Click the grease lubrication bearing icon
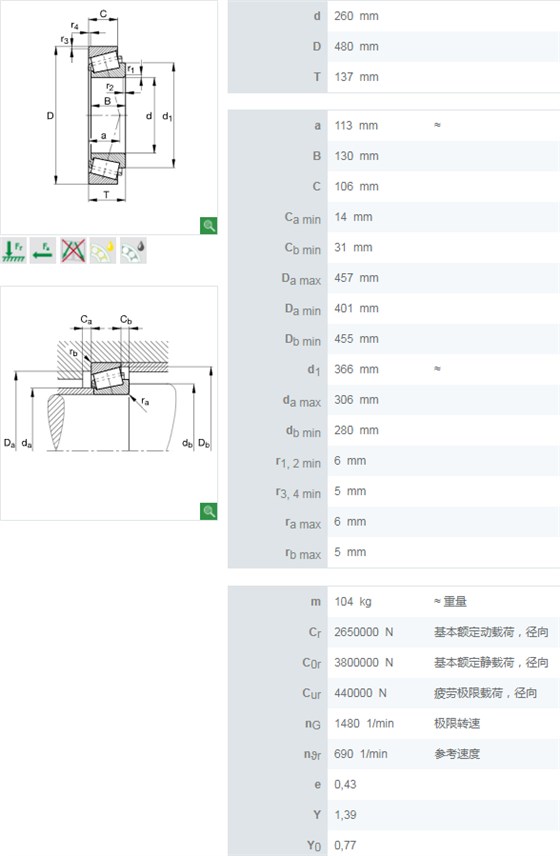The image size is (560, 856). (103, 251)
